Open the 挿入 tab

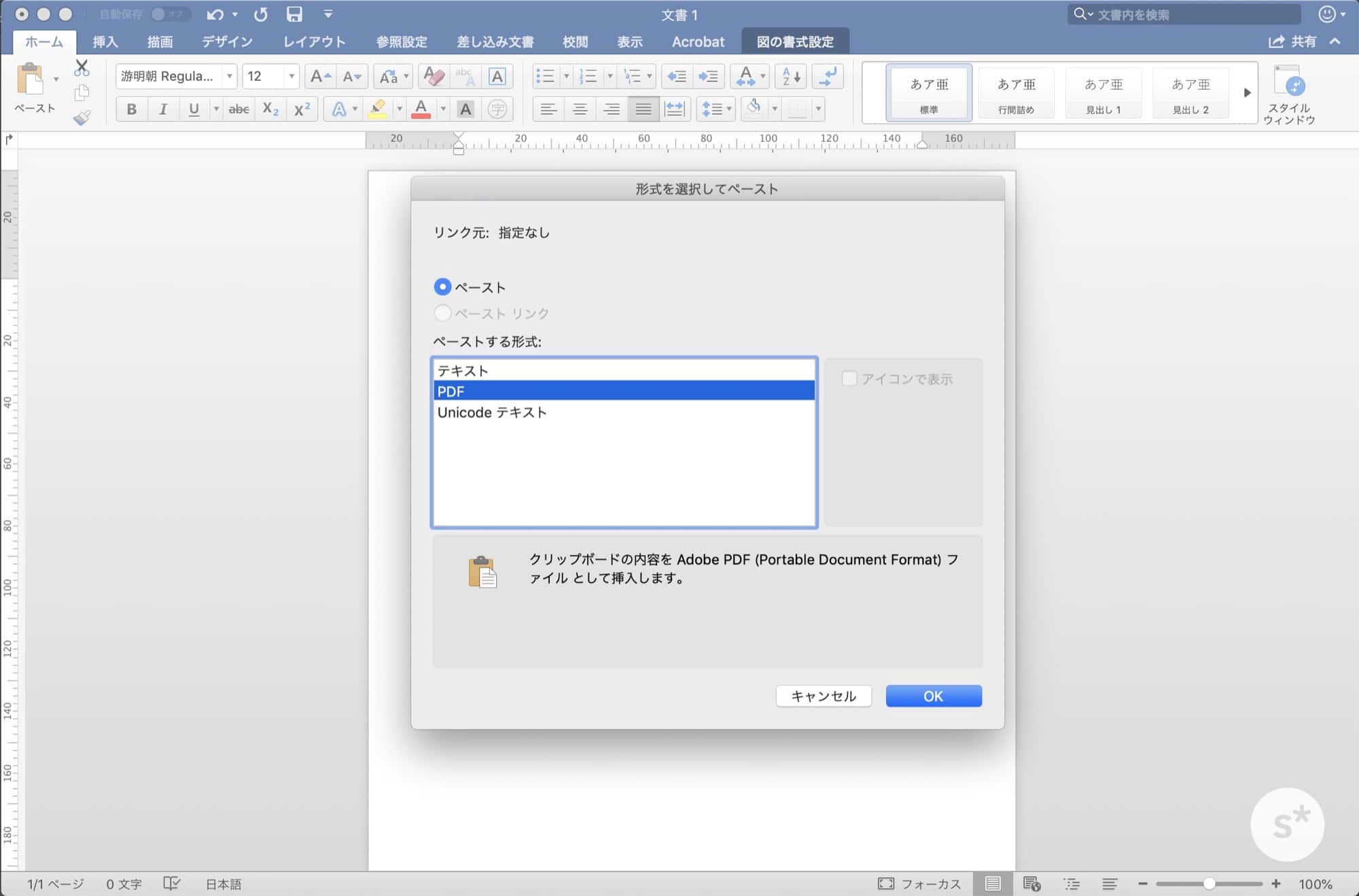point(105,41)
